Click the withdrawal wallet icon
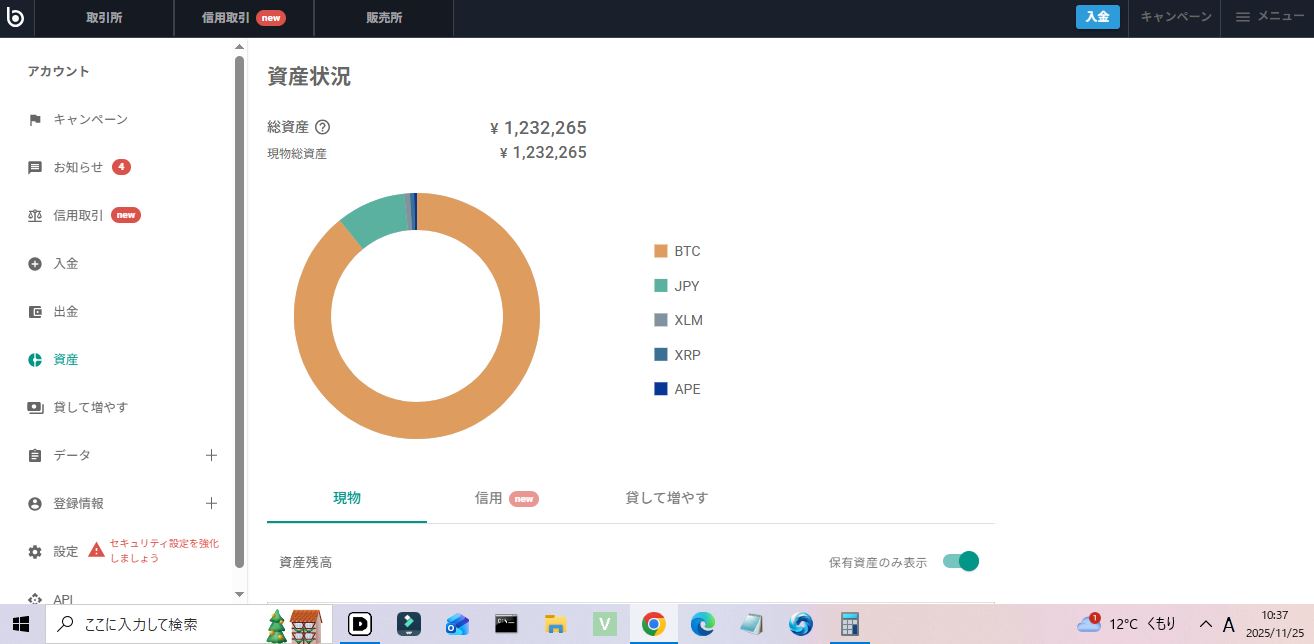This screenshot has height=644, width=1314. pyautogui.click(x=35, y=312)
